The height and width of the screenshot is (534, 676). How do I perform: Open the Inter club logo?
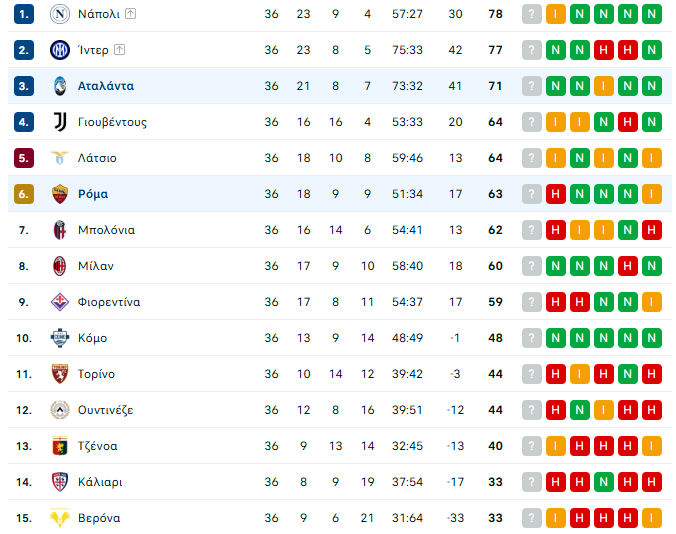(x=60, y=50)
